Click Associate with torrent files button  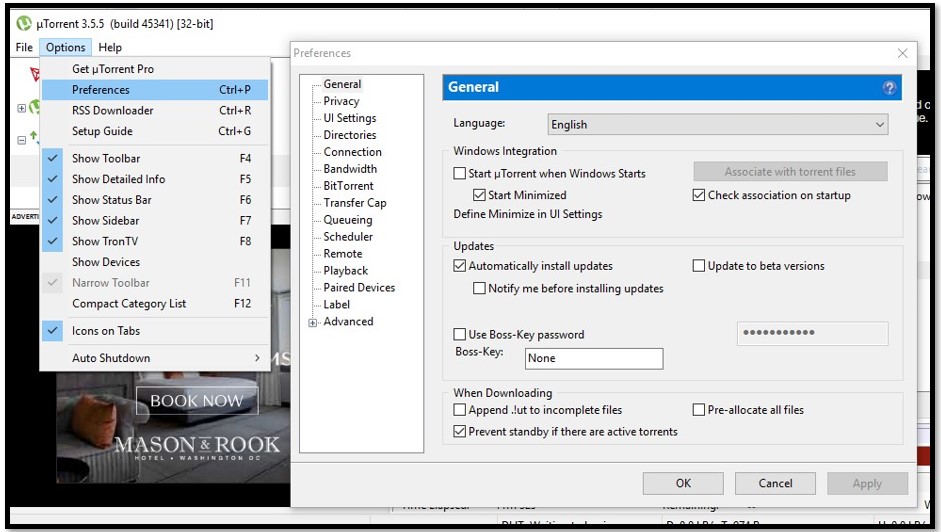tap(790, 172)
